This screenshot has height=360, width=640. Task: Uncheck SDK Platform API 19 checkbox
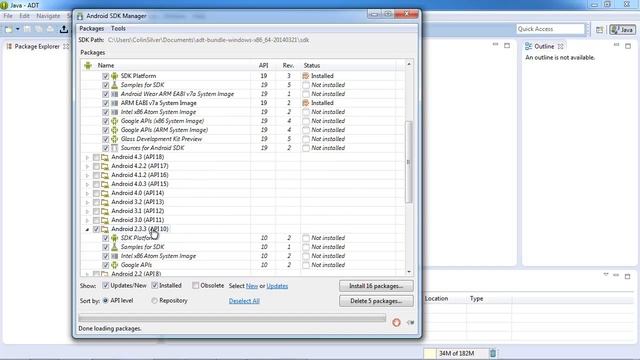point(105,76)
